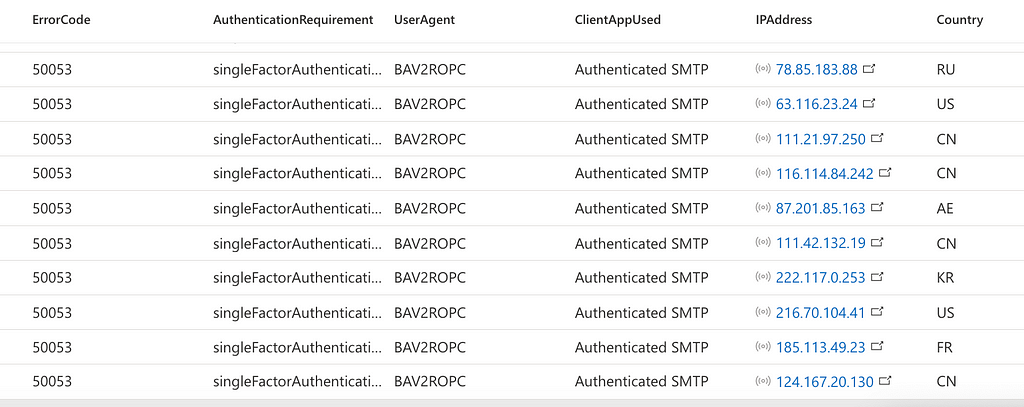Open external link icon next to 78.85.183.88
The image size is (1024, 407).
[869, 68]
